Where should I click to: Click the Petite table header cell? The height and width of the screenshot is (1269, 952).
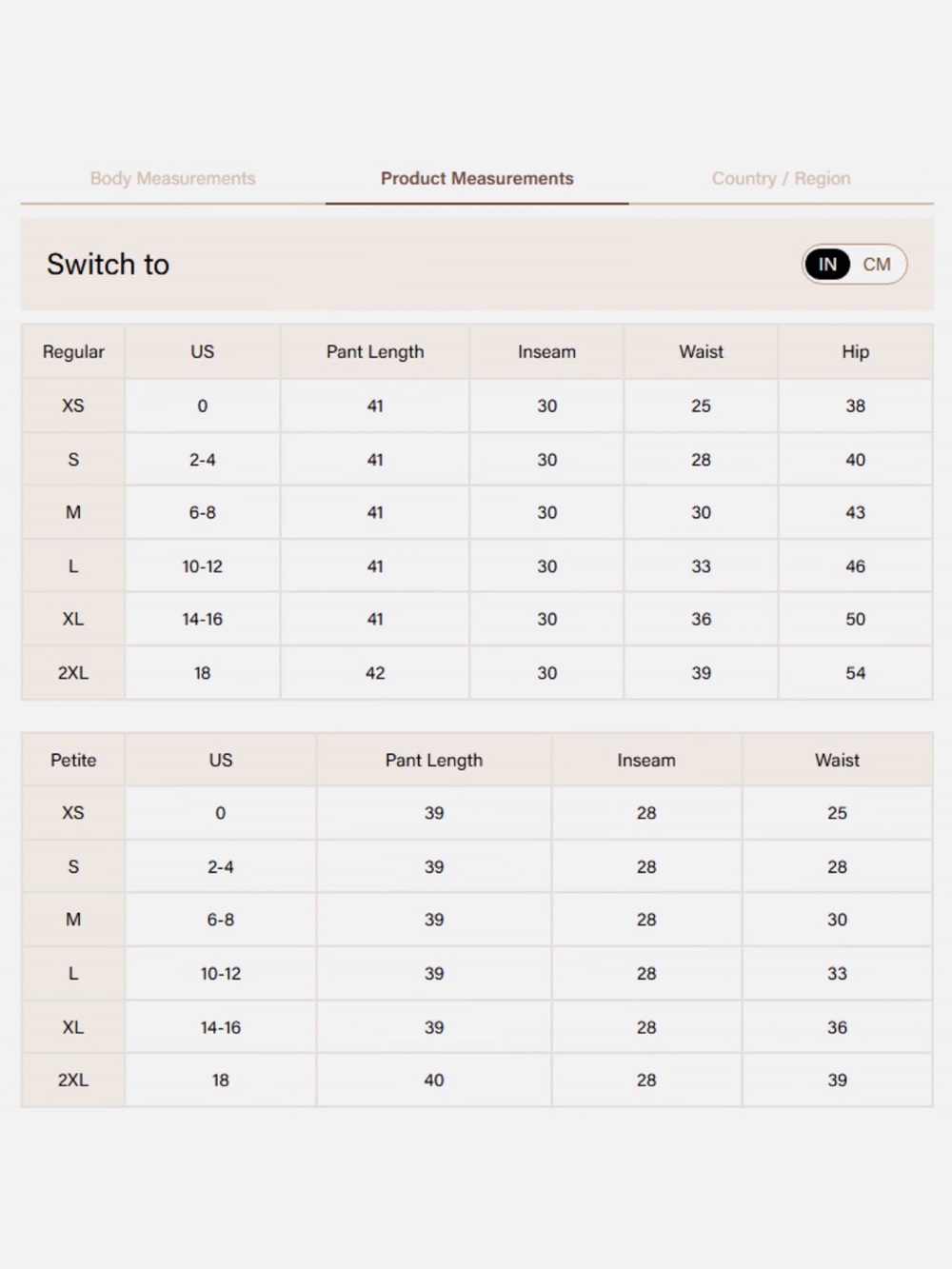click(x=73, y=760)
